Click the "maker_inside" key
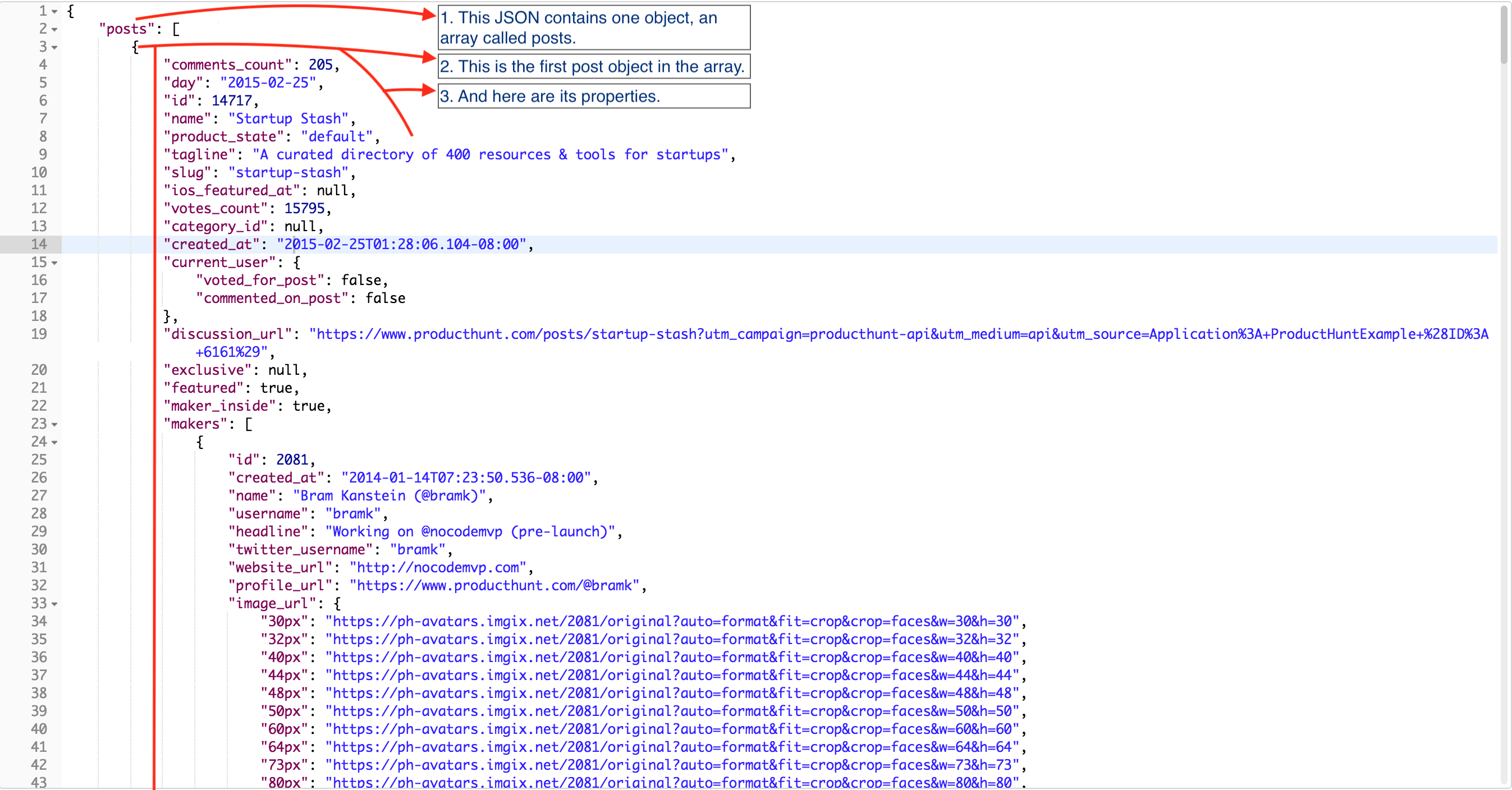Image resolution: width=1512 pixels, height=790 pixels. (219, 406)
